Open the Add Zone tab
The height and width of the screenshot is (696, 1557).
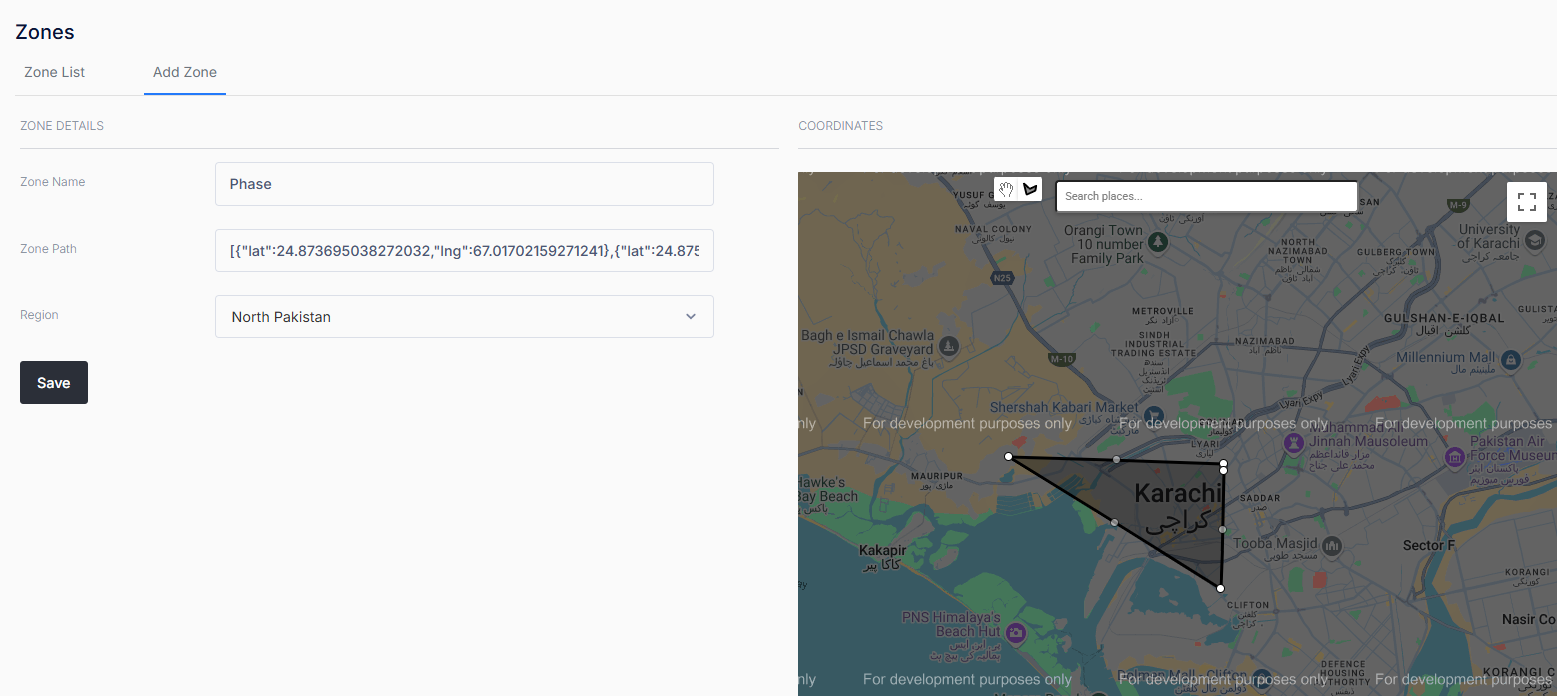(185, 72)
